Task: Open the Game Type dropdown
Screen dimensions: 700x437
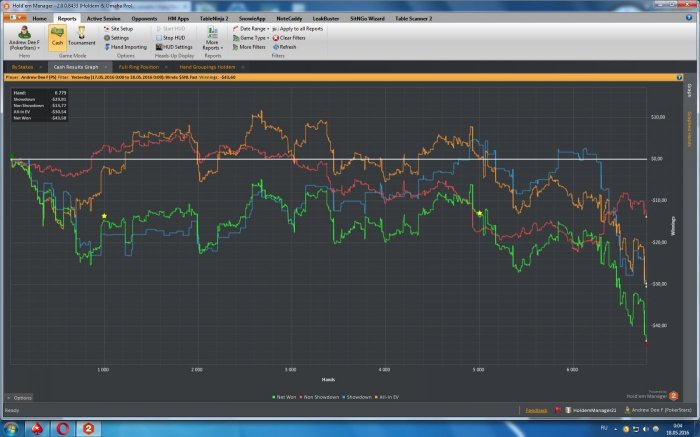Action: 248,38
